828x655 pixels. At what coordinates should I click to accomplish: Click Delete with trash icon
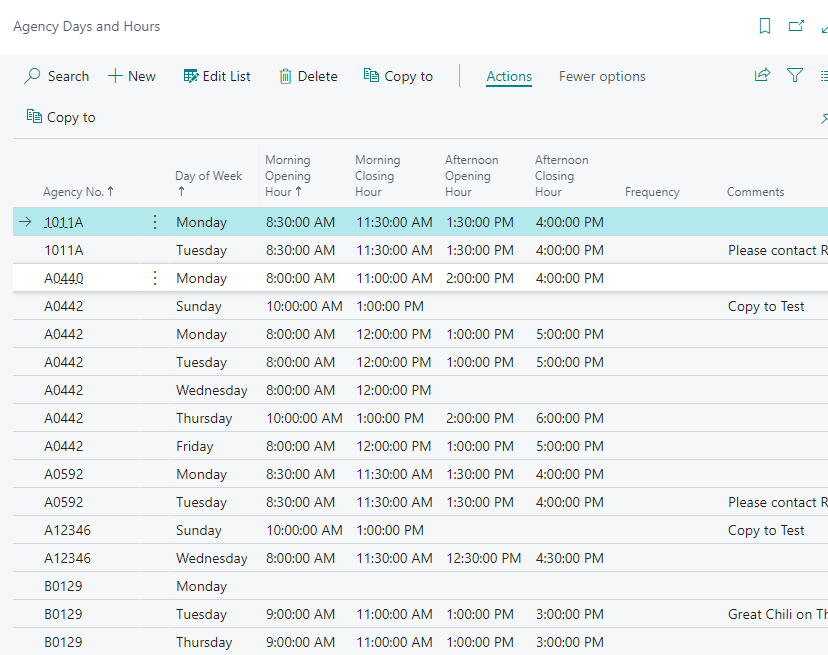coord(308,76)
